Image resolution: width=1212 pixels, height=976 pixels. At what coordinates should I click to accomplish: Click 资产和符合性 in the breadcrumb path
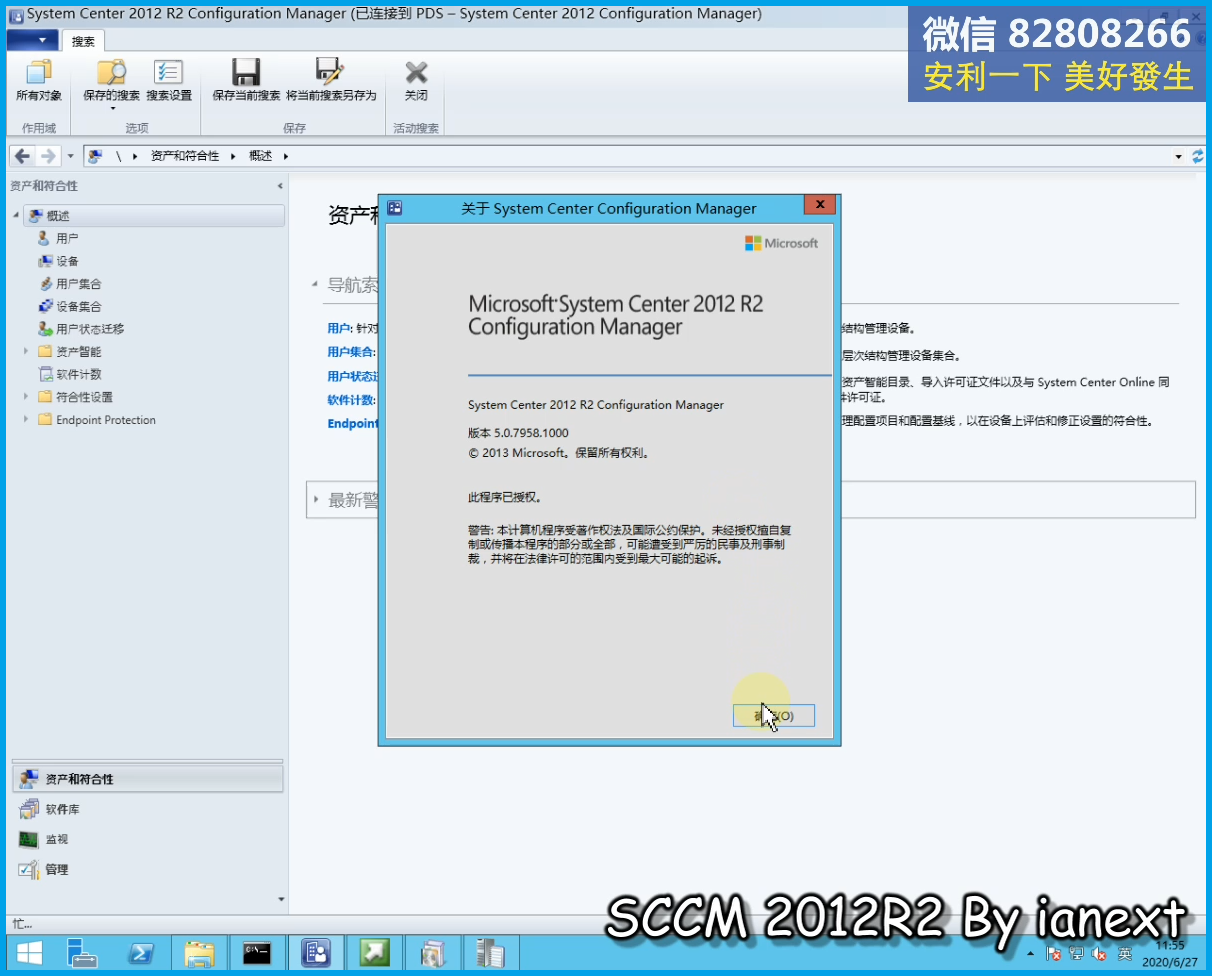tap(185, 156)
